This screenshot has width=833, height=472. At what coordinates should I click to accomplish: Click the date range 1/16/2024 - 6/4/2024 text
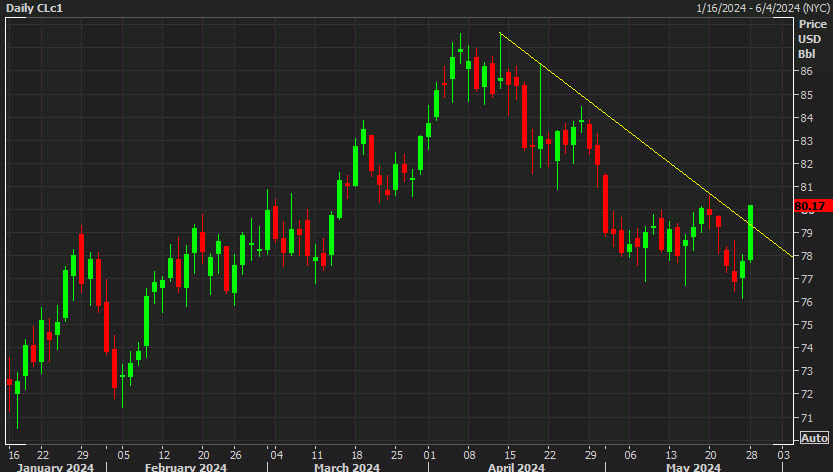762,8
